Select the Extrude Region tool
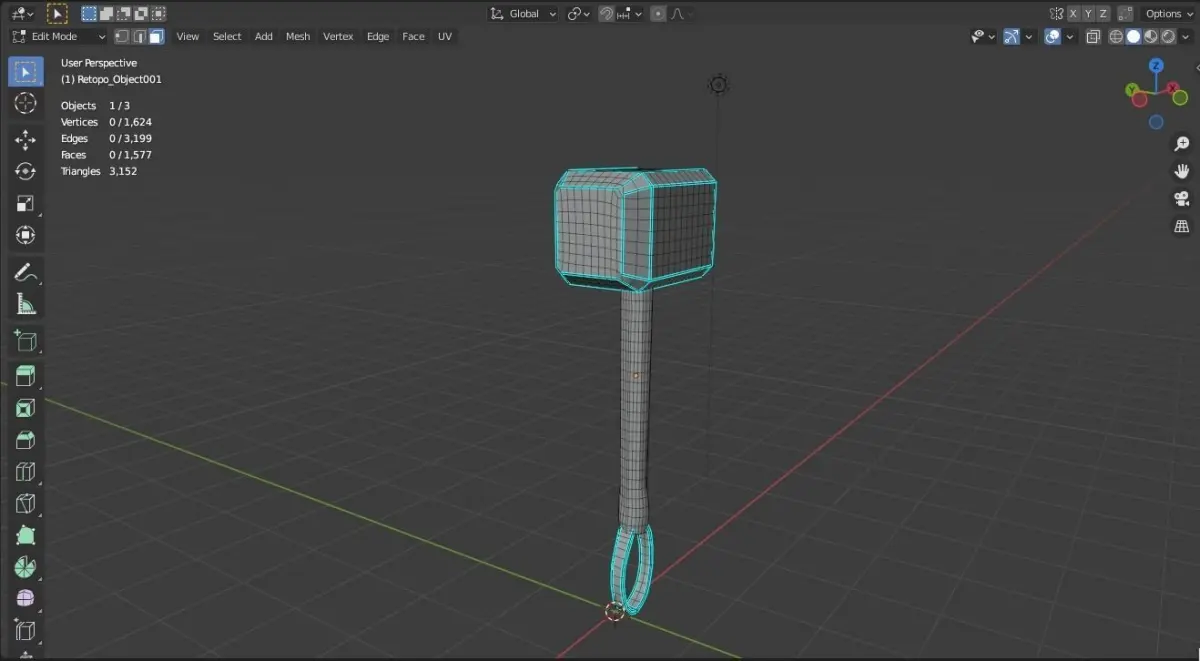This screenshot has width=1200, height=661. (x=25, y=377)
